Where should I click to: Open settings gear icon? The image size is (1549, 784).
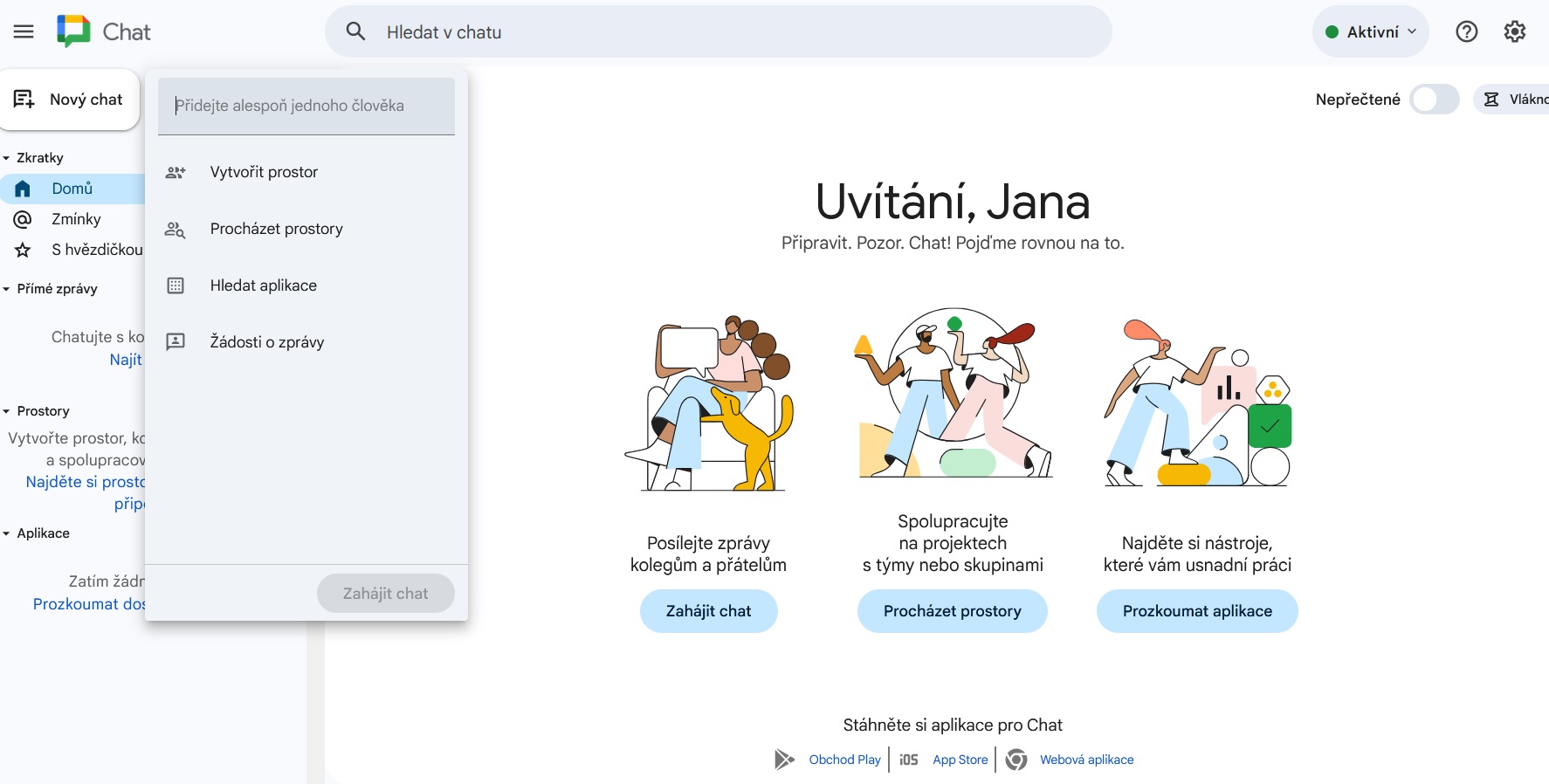[1514, 32]
